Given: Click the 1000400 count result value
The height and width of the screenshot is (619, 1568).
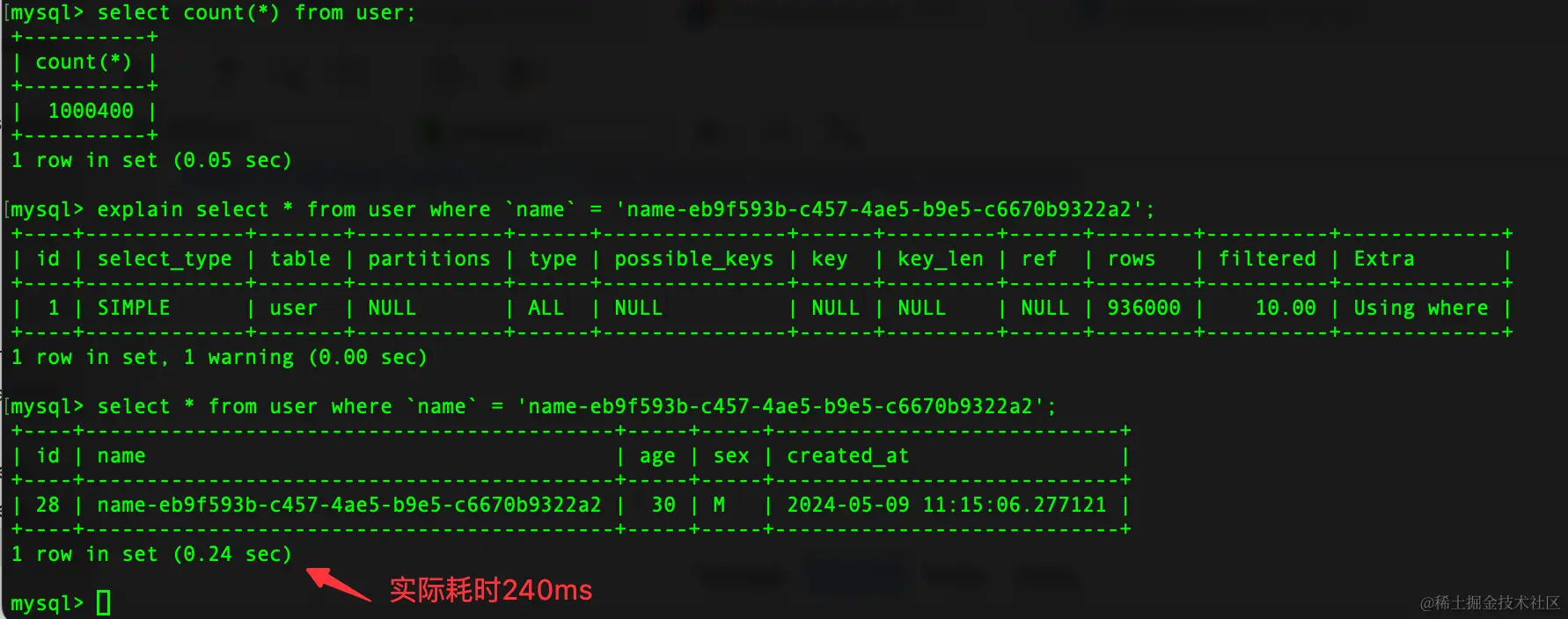Looking at the screenshot, I should pos(91,111).
